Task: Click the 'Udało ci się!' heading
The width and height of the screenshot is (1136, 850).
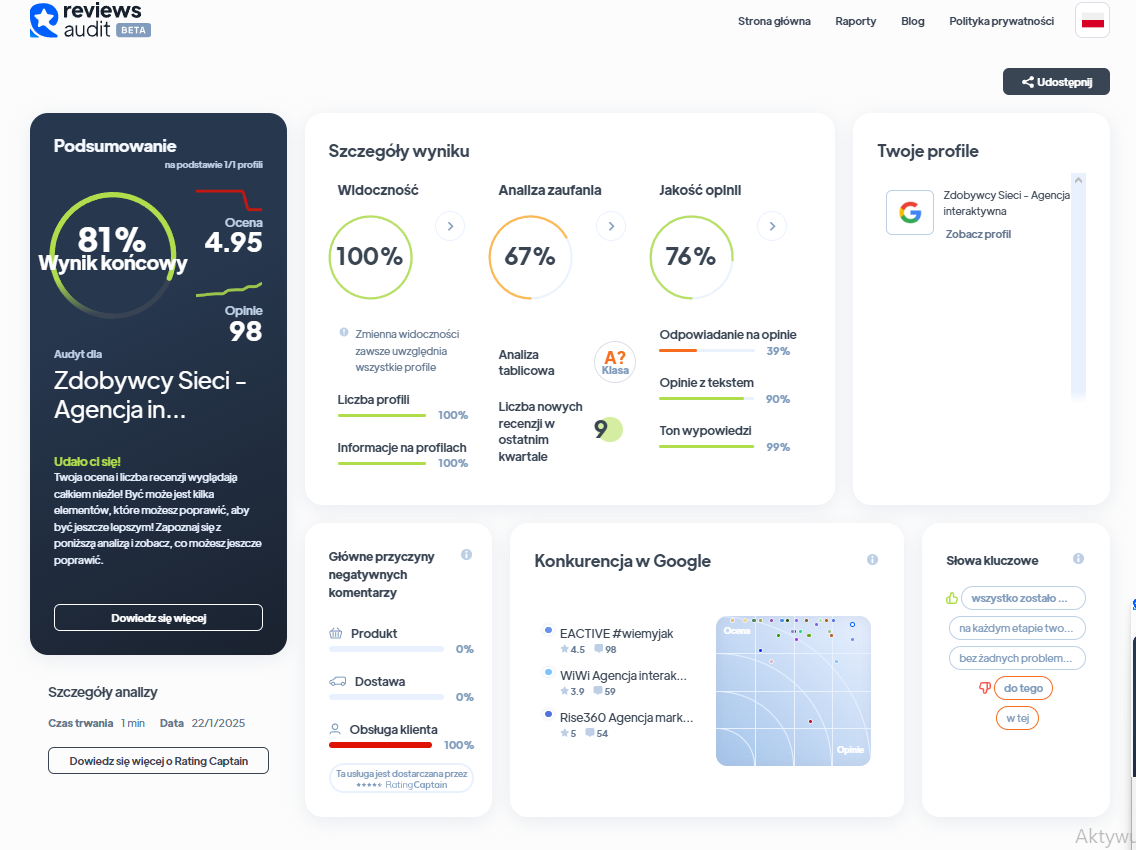Action: click(87, 461)
